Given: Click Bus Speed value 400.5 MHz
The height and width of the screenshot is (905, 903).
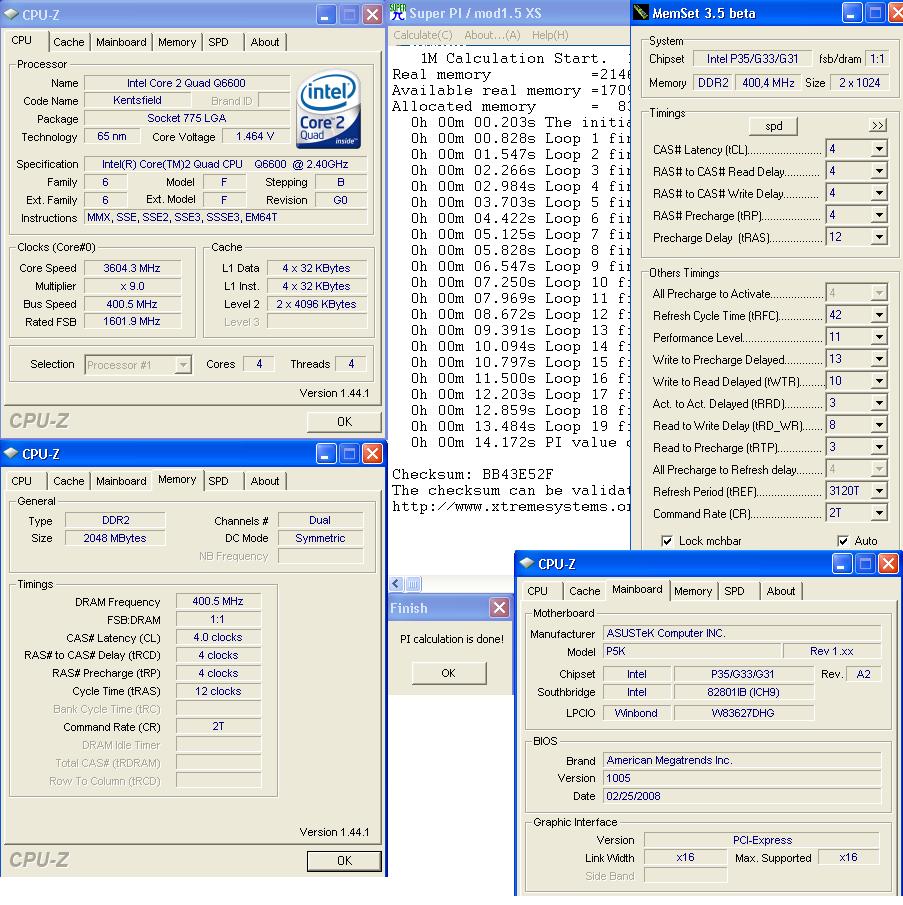Looking at the screenshot, I should [x=132, y=304].
